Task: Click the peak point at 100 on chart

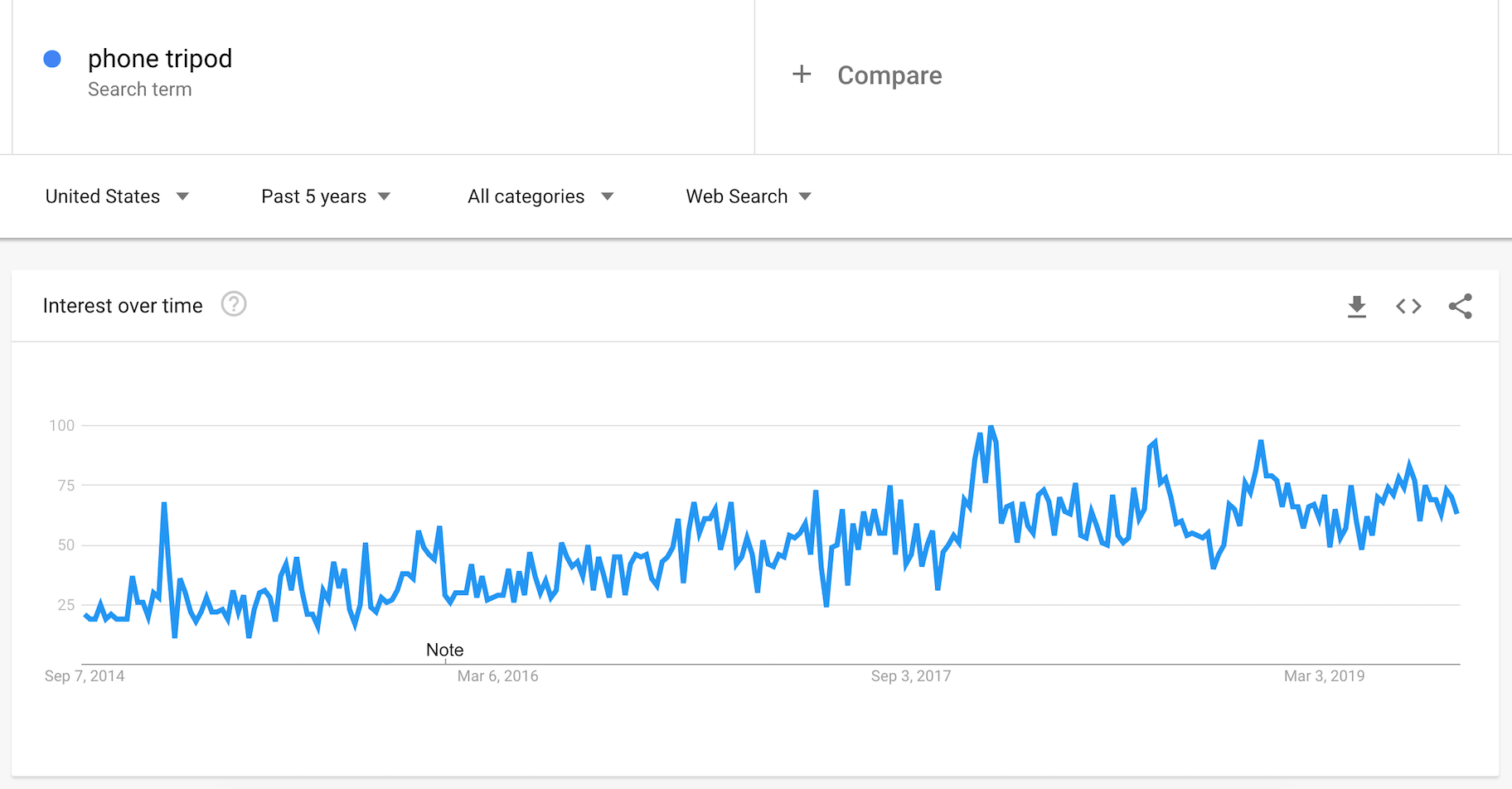Action: pos(991,427)
